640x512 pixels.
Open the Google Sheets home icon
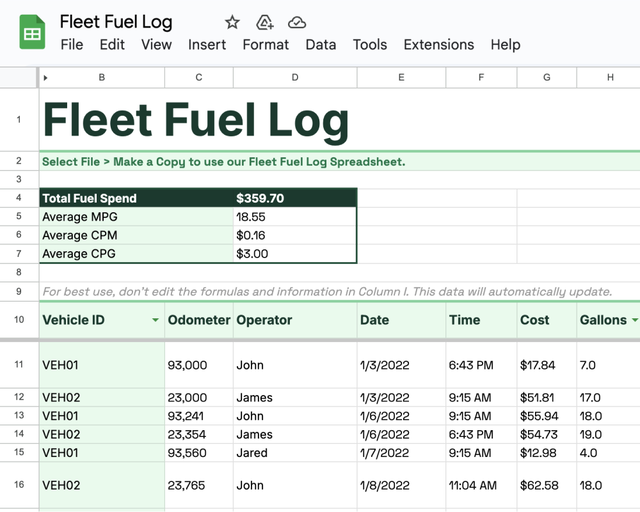pos(32,32)
